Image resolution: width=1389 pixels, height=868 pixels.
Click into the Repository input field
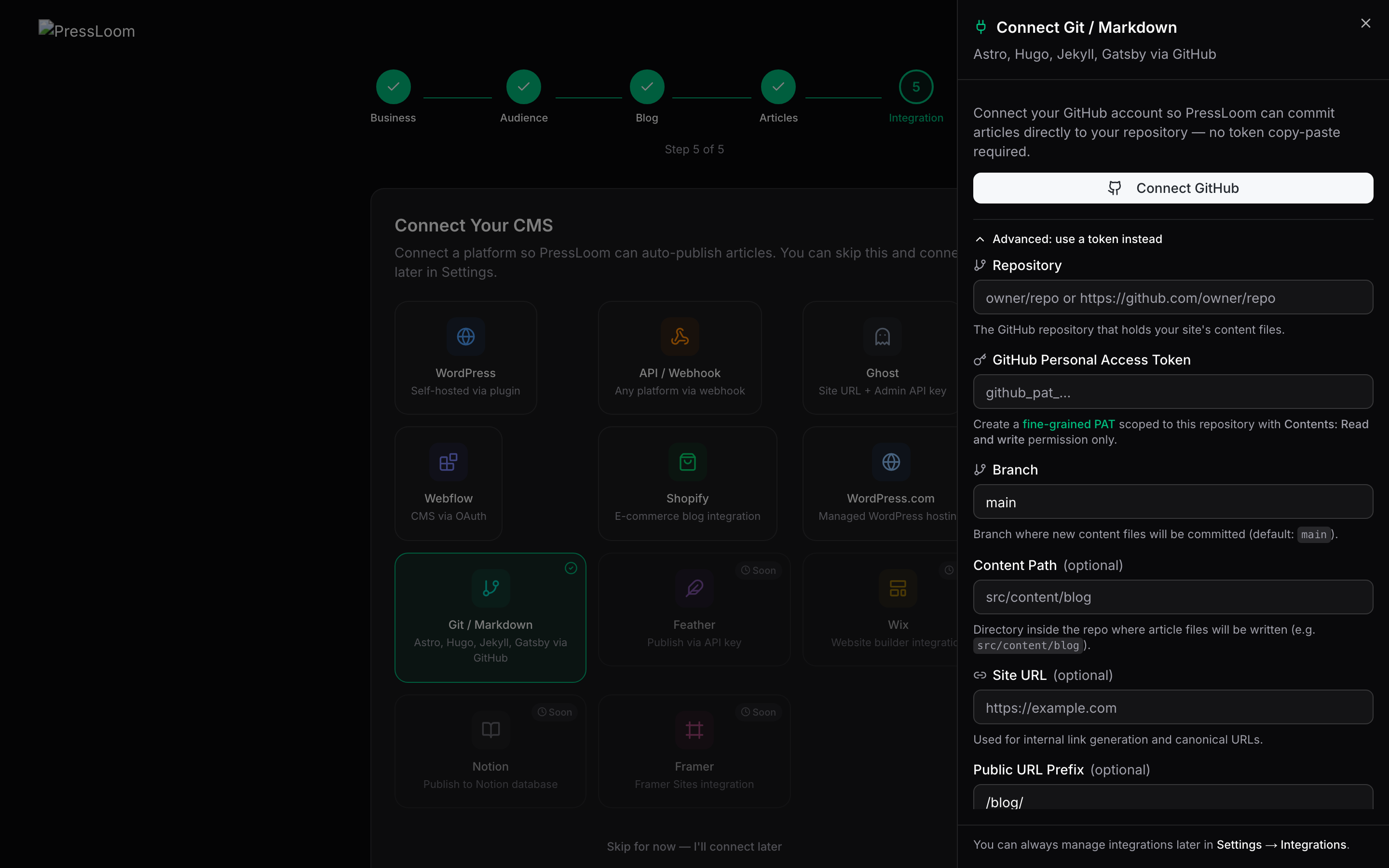click(x=1172, y=298)
